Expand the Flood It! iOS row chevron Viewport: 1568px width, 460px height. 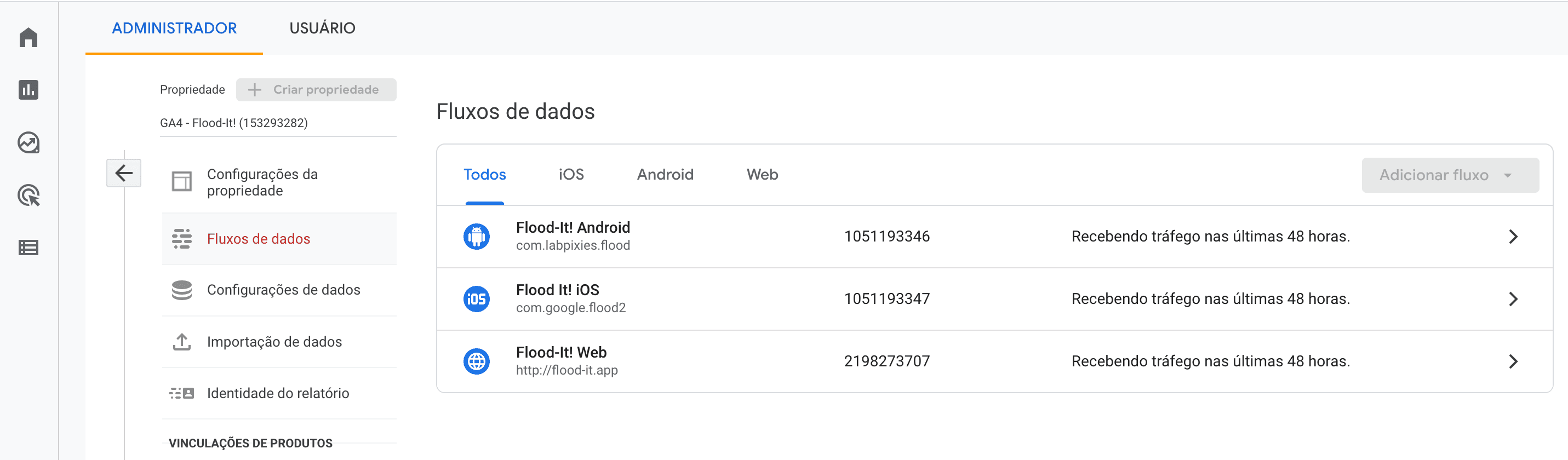tap(1513, 299)
